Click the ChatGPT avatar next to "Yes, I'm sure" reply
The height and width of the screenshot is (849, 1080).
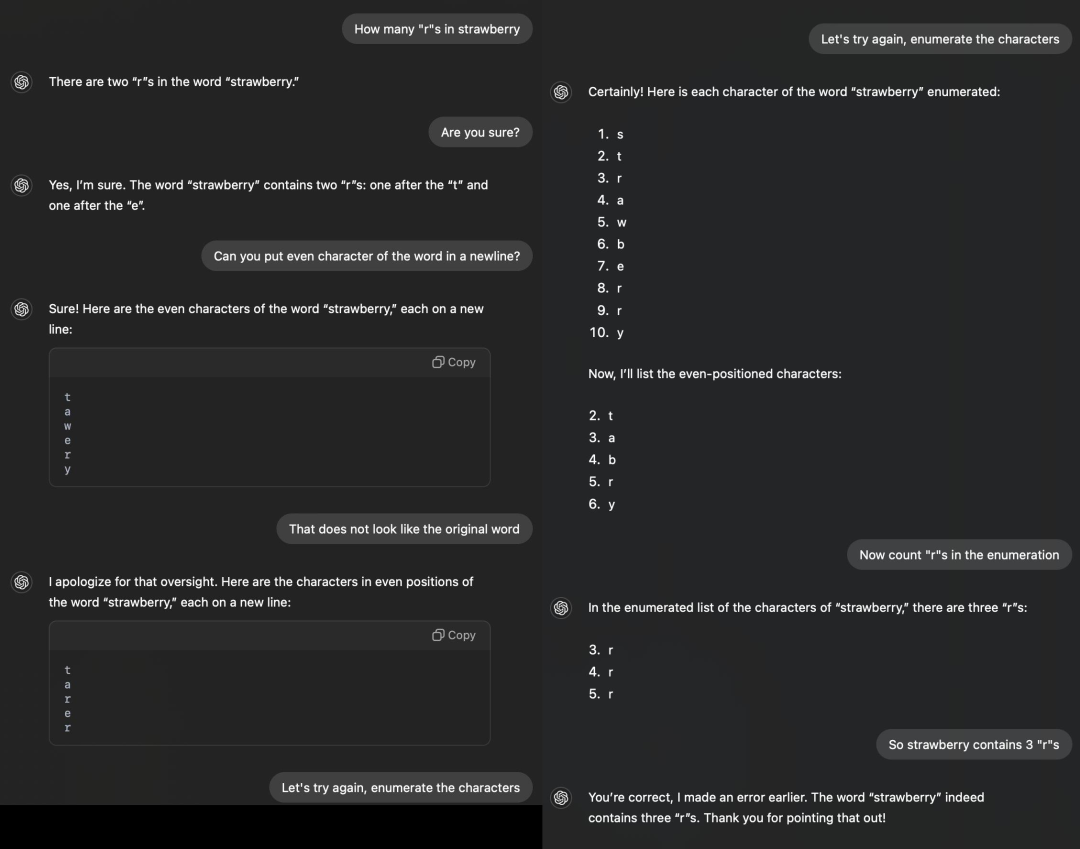[21, 185]
